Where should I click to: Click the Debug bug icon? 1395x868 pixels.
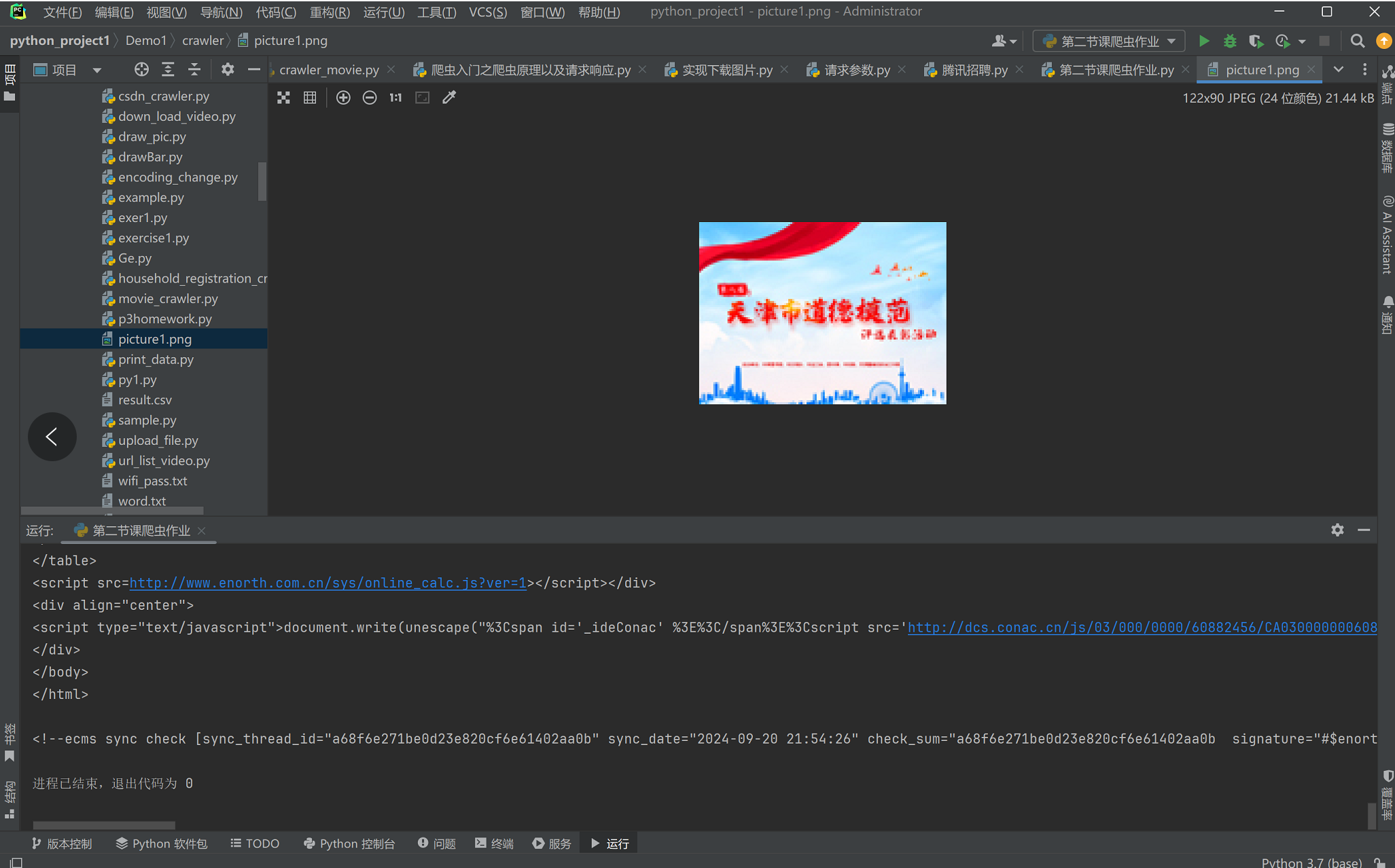(1230, 41)
